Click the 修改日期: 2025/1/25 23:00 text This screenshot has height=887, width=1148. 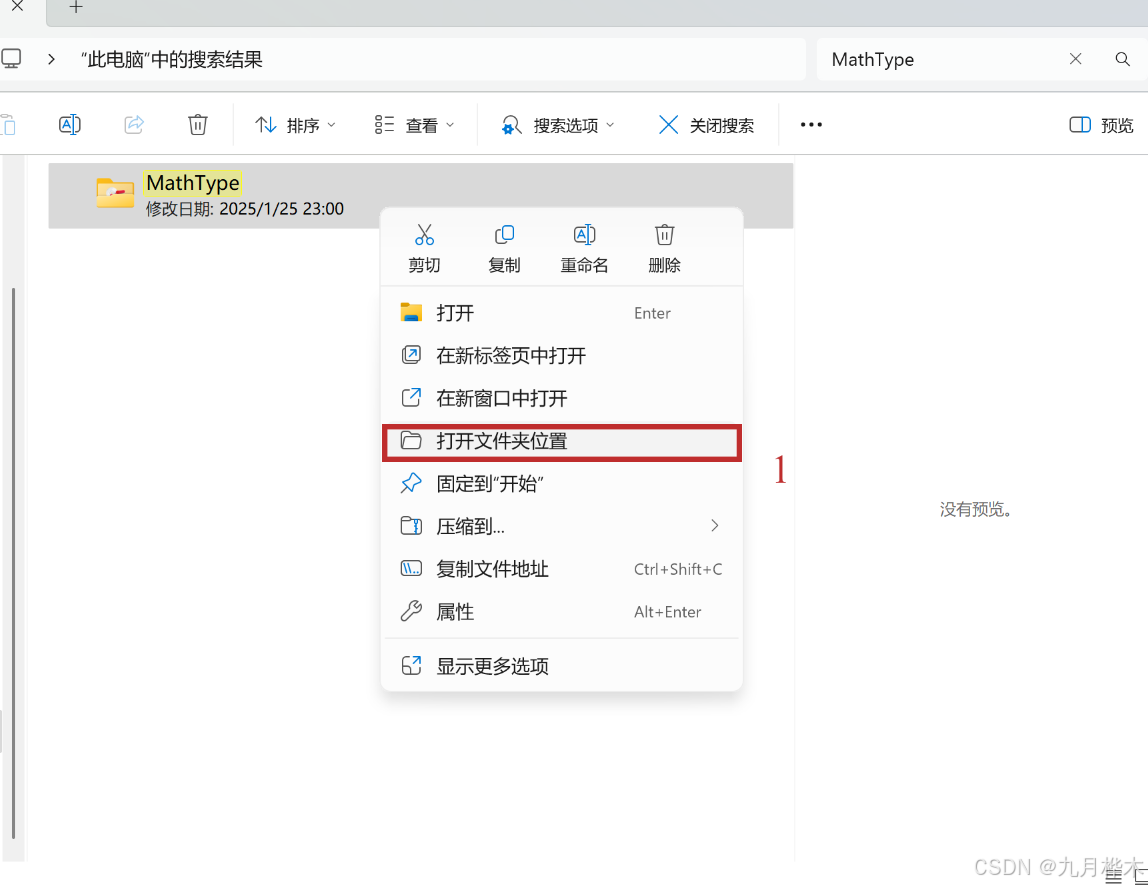click(x=245, y=209)
